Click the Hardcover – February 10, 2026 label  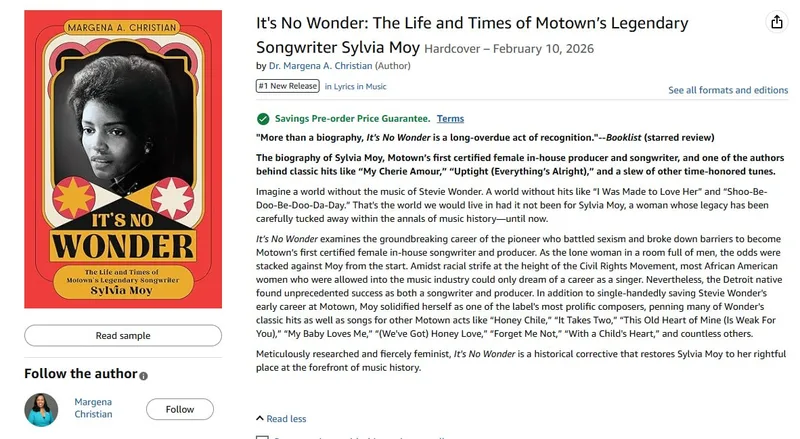509,48
